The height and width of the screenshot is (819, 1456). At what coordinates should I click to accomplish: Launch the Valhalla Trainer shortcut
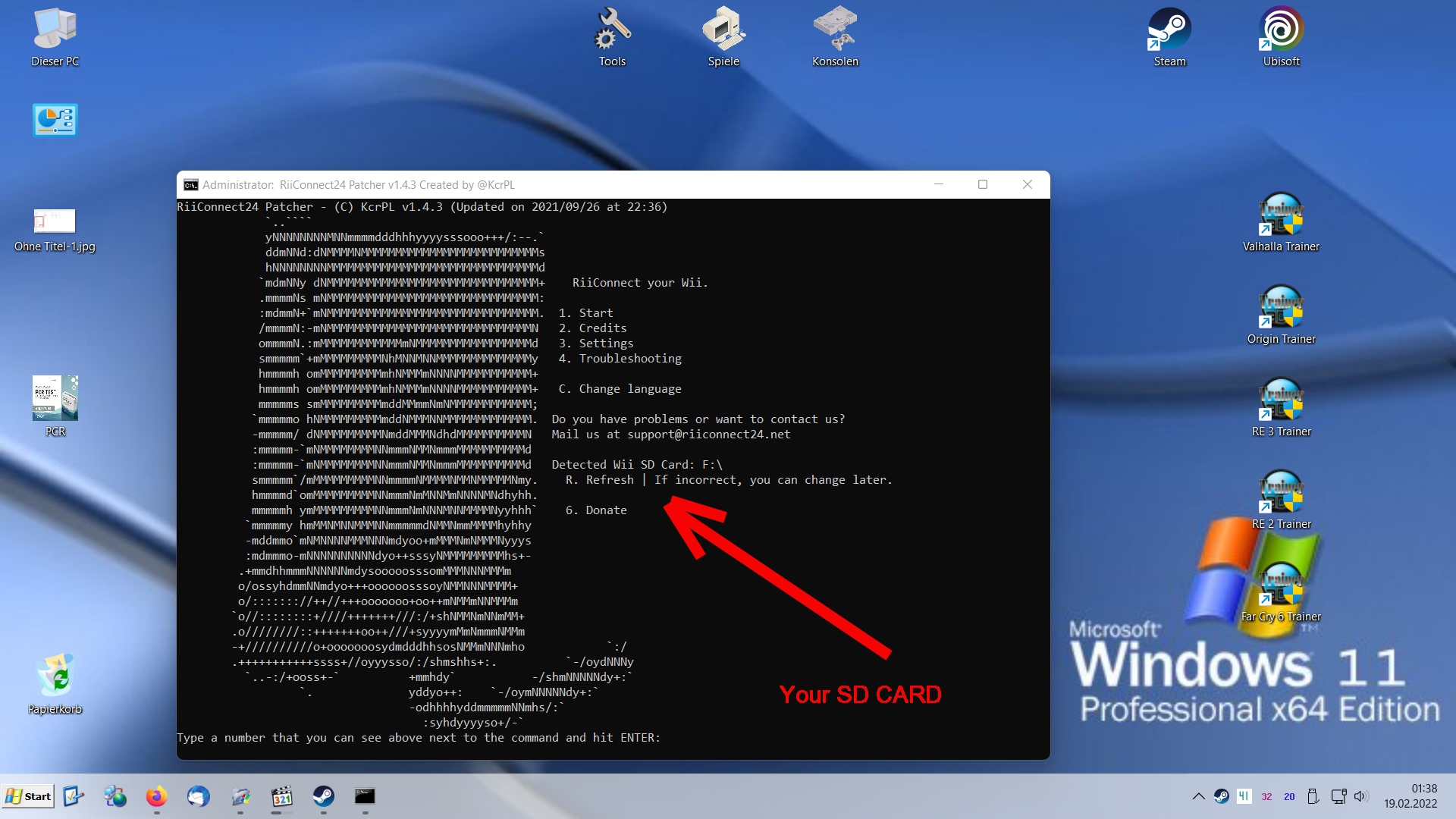click(1281, 223)
